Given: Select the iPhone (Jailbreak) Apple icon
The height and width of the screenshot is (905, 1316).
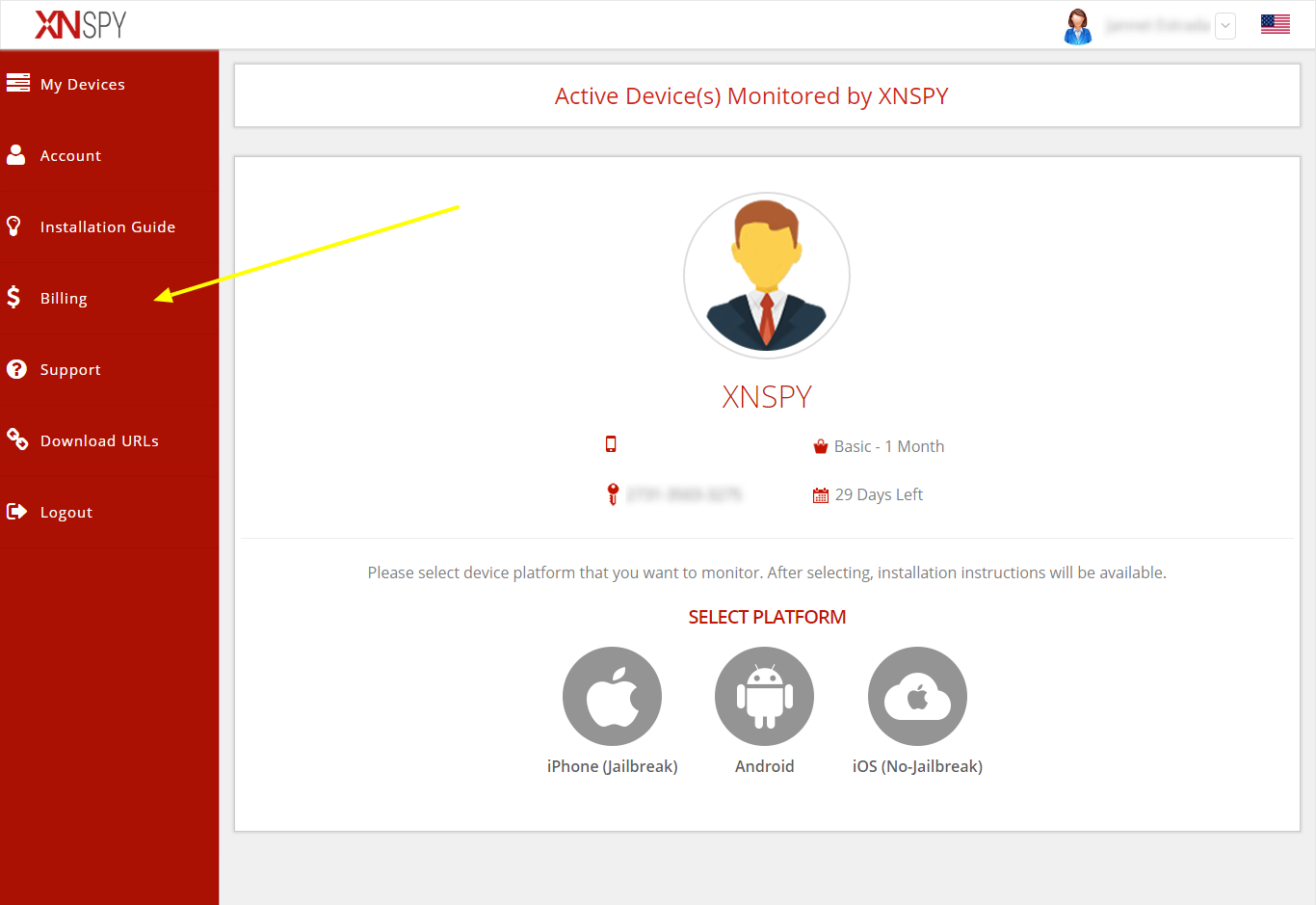Looking at the screenshot, I should (612, 696).
